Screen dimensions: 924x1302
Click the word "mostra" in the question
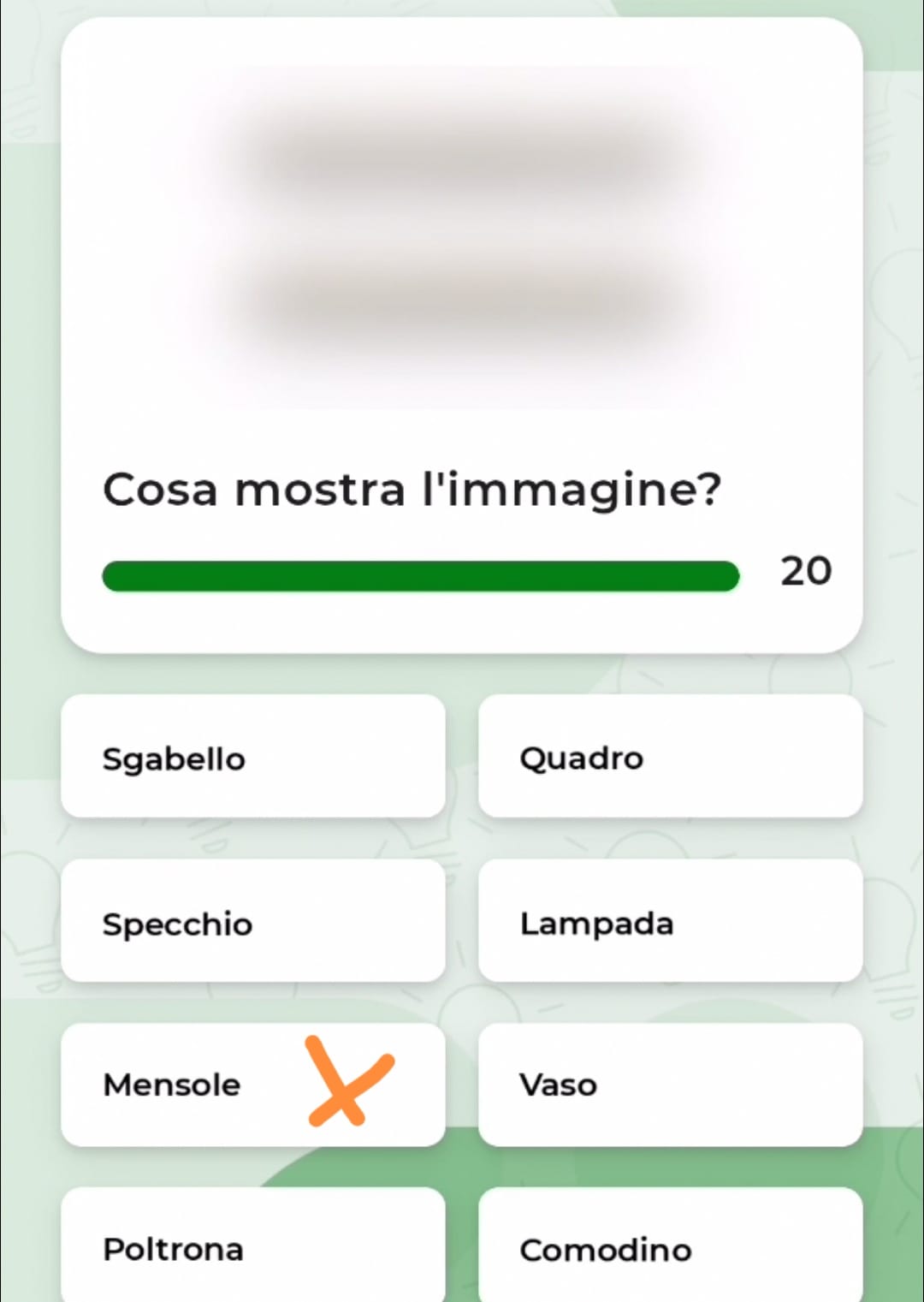(x=320, y=490)
